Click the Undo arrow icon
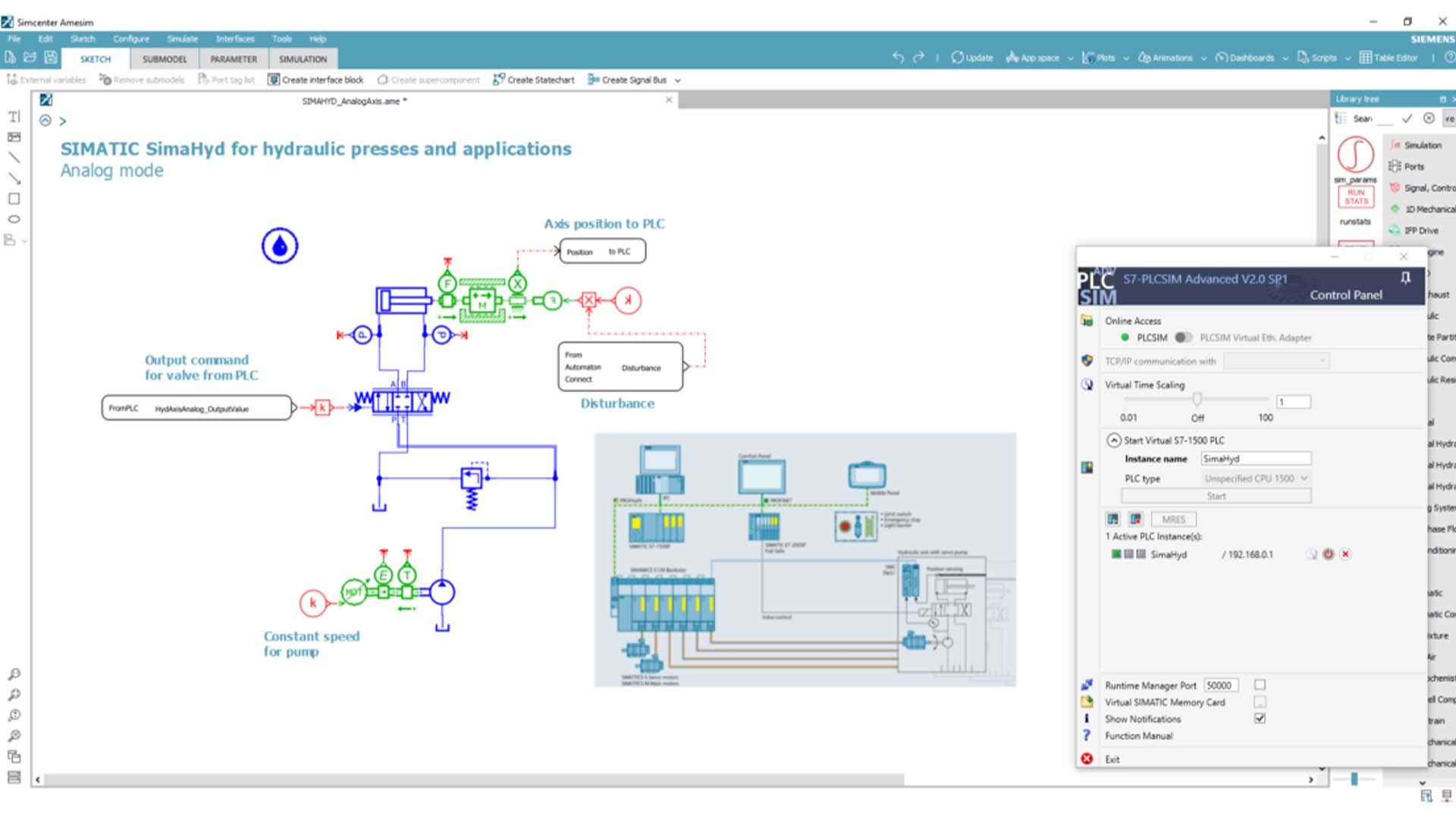Screen dimensions: 1456x819 tap(898, 56)
